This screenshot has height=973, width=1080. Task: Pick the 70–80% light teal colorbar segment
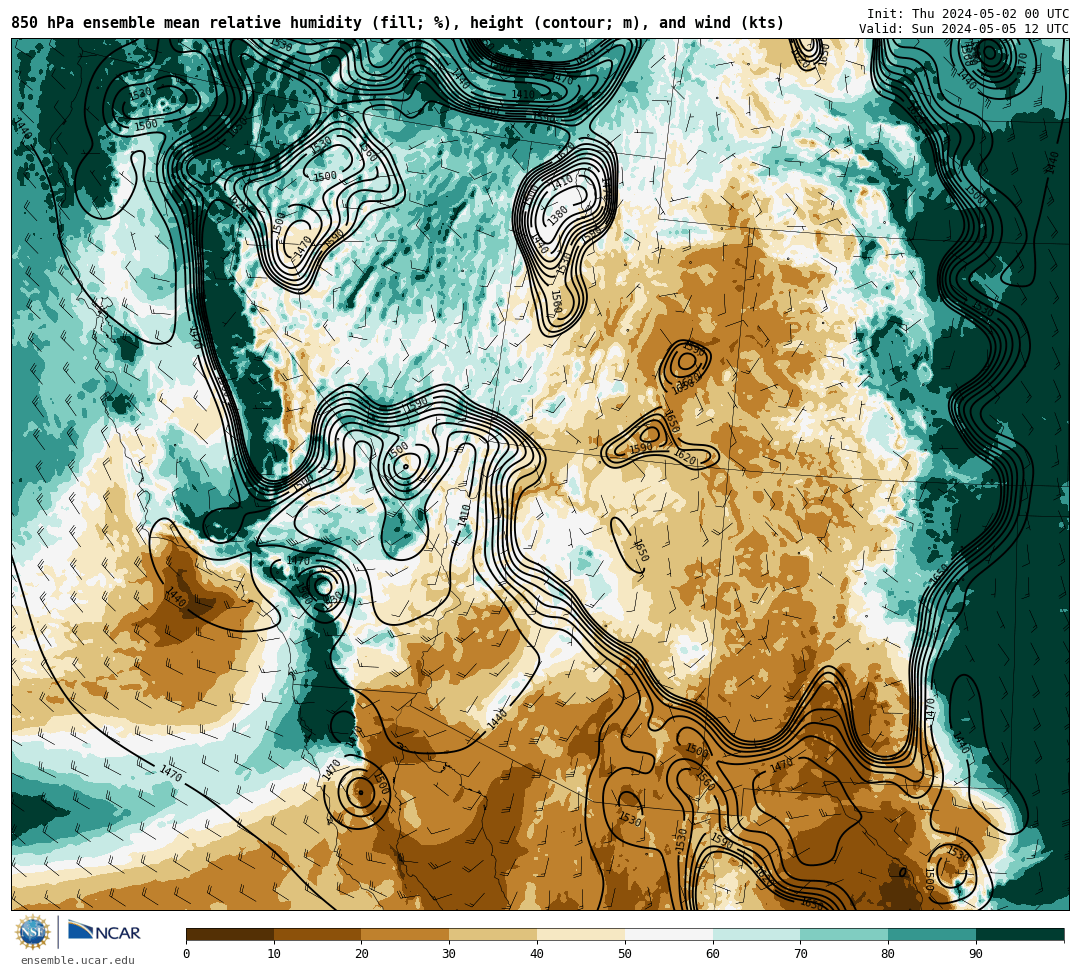(x=844, y=934)
